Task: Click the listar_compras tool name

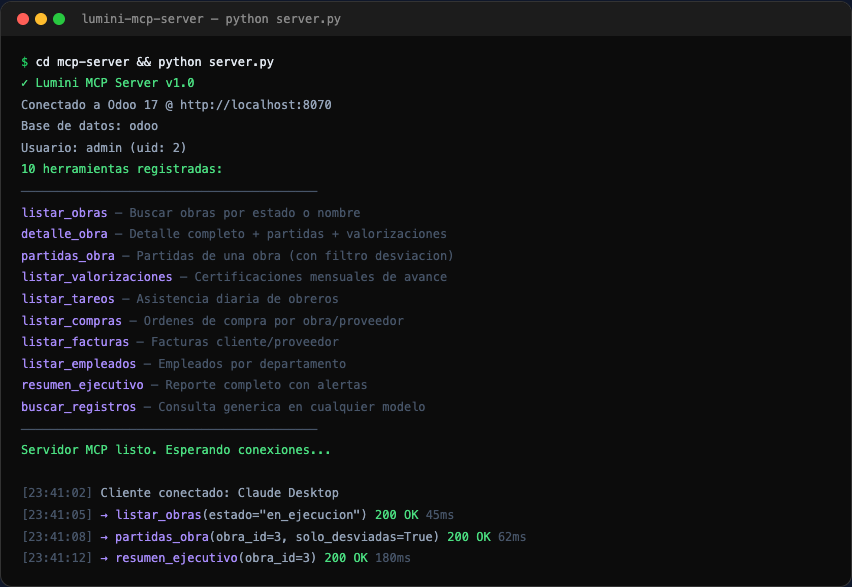Action: pos(72,321)
